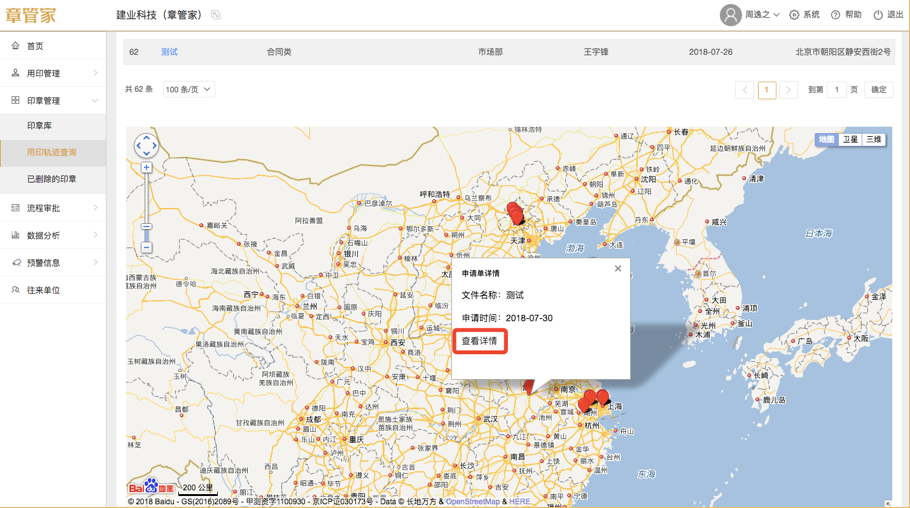The width and height of the screenshot is (910, 508).
Task: Click the OpenStreetMap link
Action: pyautogui.click(x=472, y=502)
